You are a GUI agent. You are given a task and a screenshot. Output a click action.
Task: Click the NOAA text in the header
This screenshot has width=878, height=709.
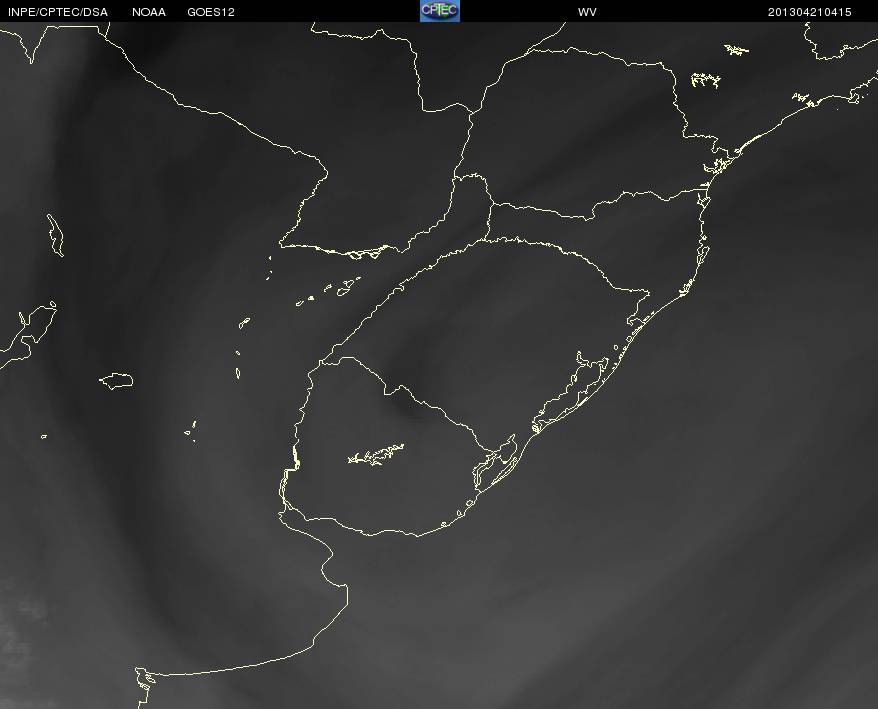pyautogui.click(x=149, y=12)
